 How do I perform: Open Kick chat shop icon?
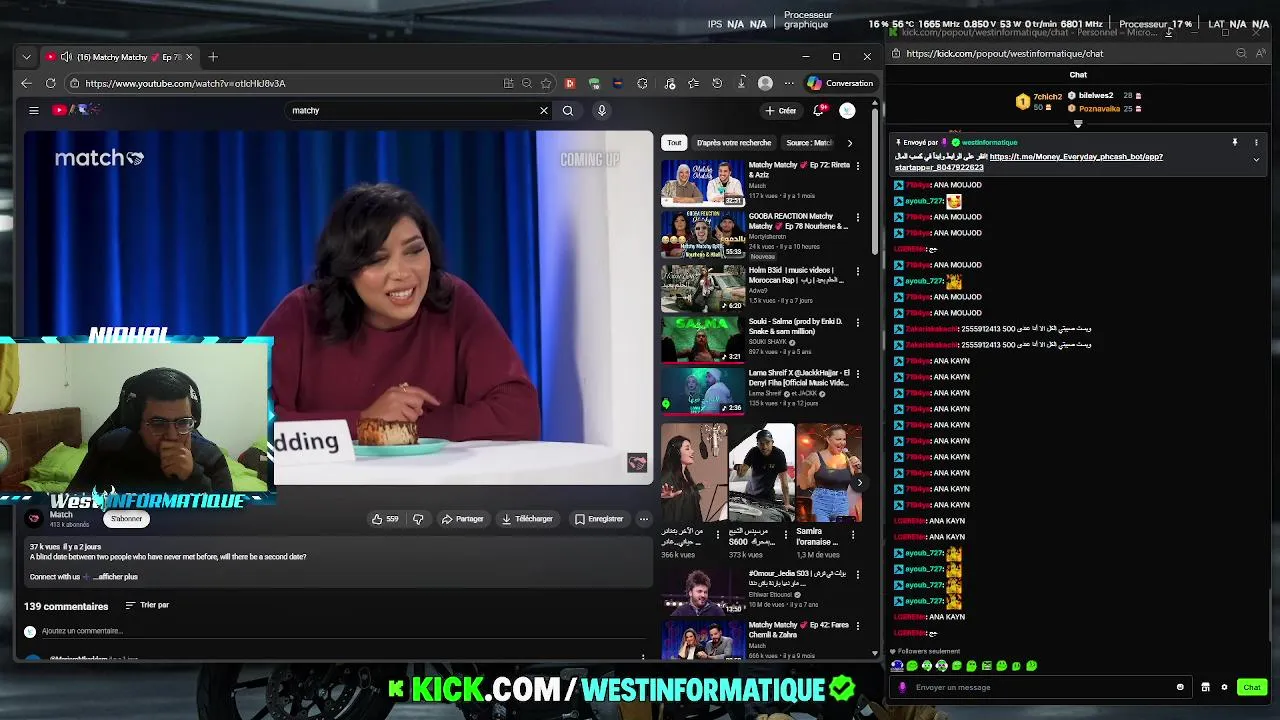pos(1205,687)
